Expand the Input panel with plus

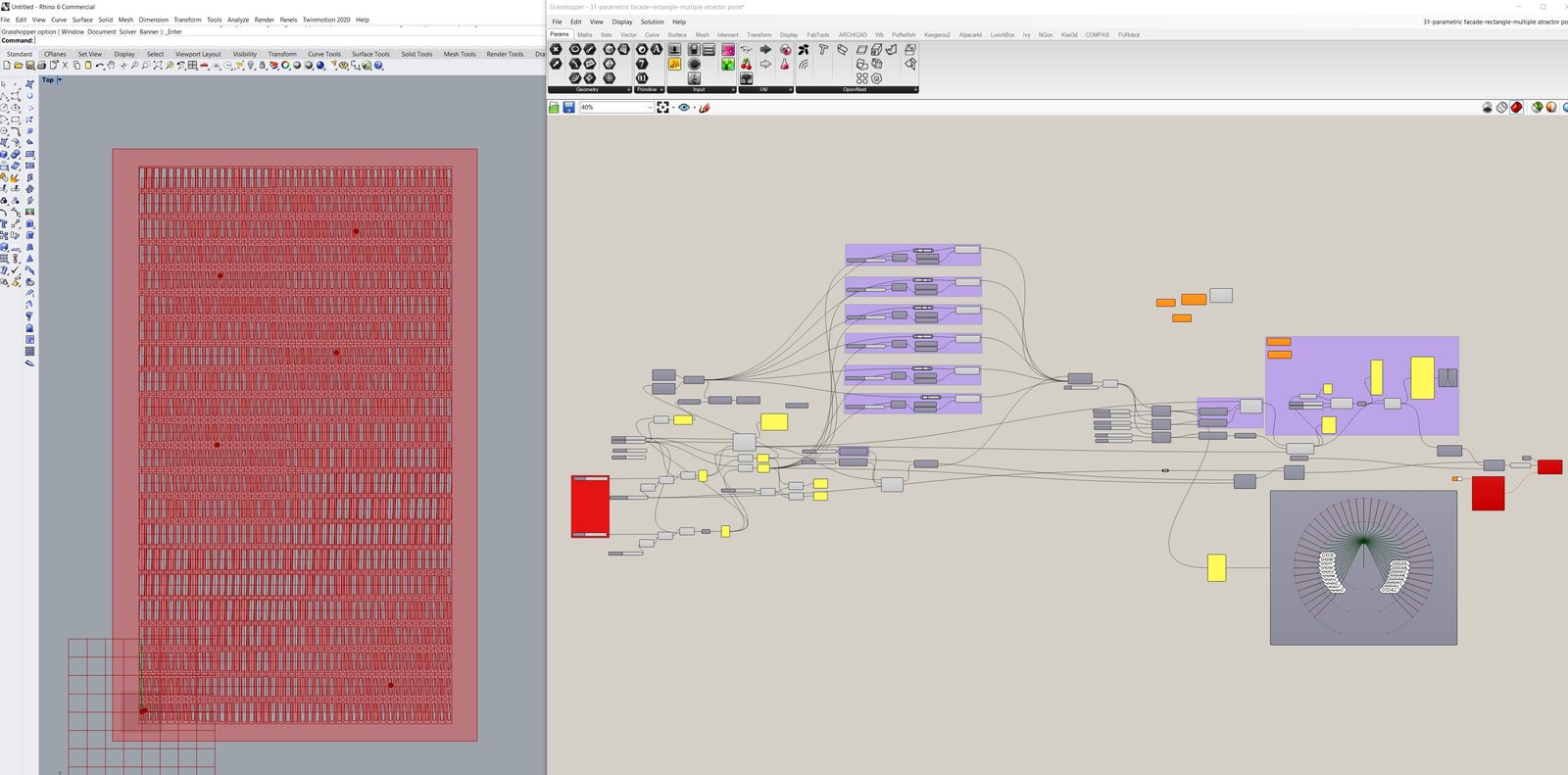733,89
